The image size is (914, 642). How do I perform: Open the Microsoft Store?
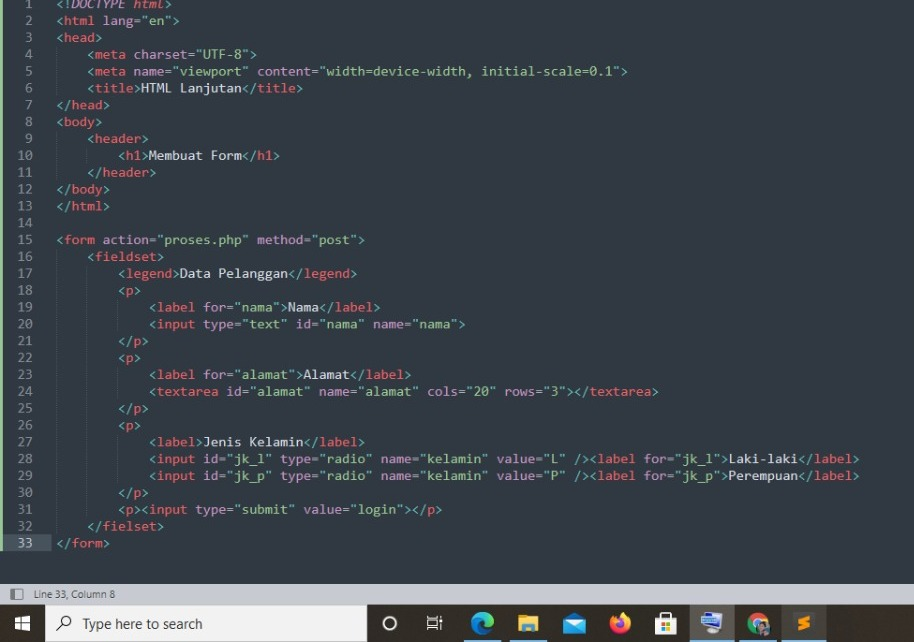(x=666, y=624)
